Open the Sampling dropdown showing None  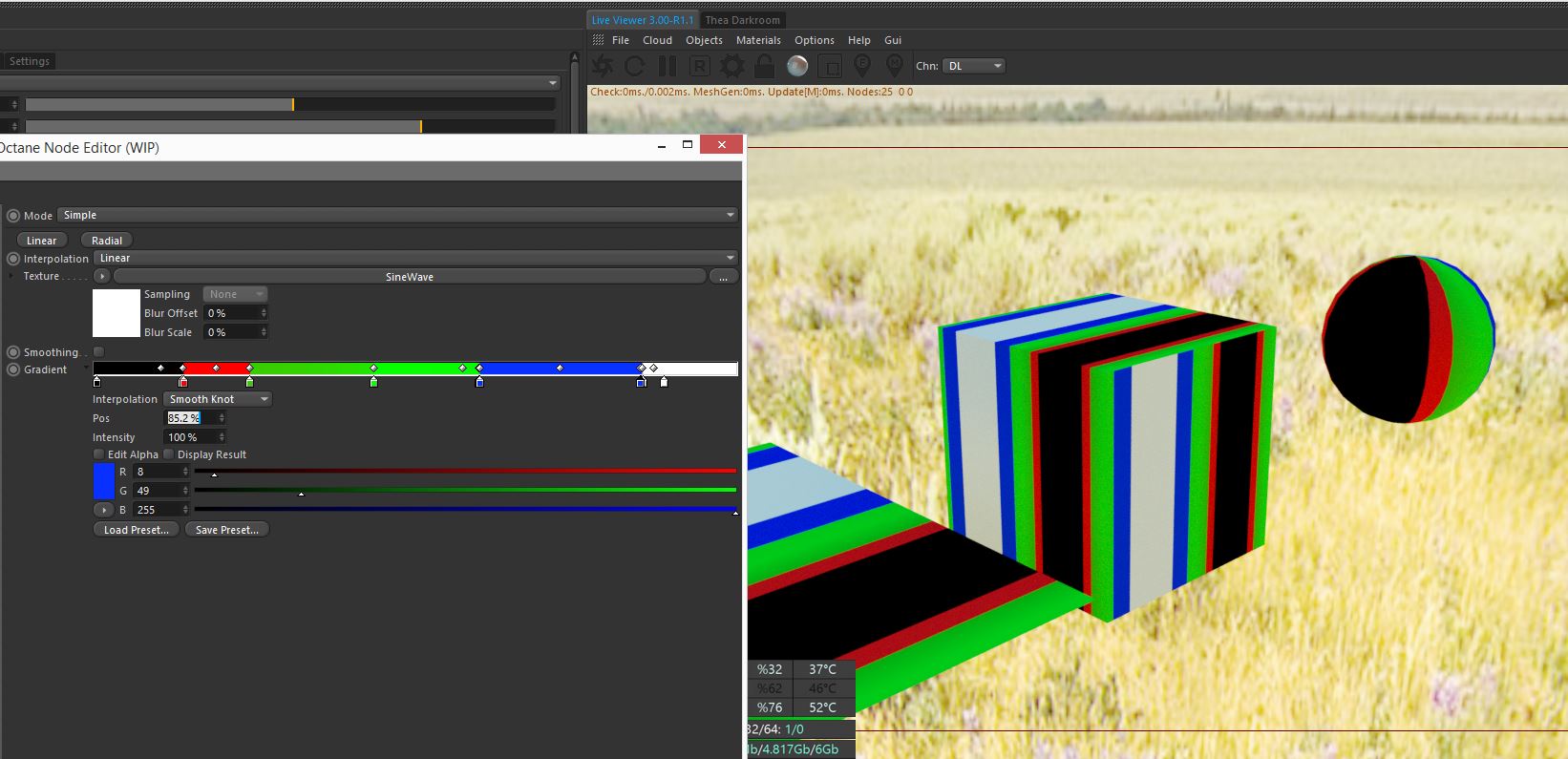point(235,294)
